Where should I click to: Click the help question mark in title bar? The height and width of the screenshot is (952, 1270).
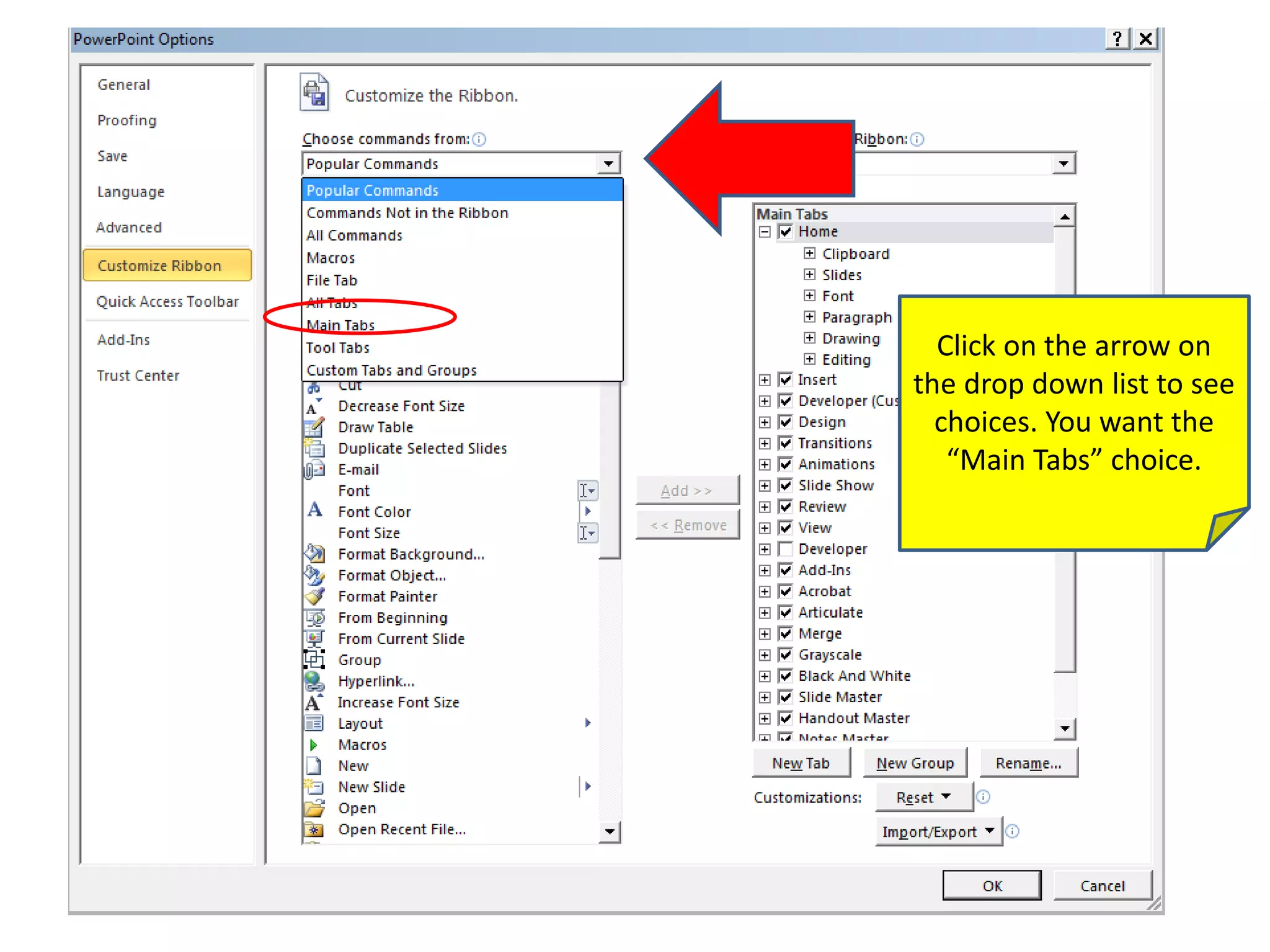point(1117,39)
